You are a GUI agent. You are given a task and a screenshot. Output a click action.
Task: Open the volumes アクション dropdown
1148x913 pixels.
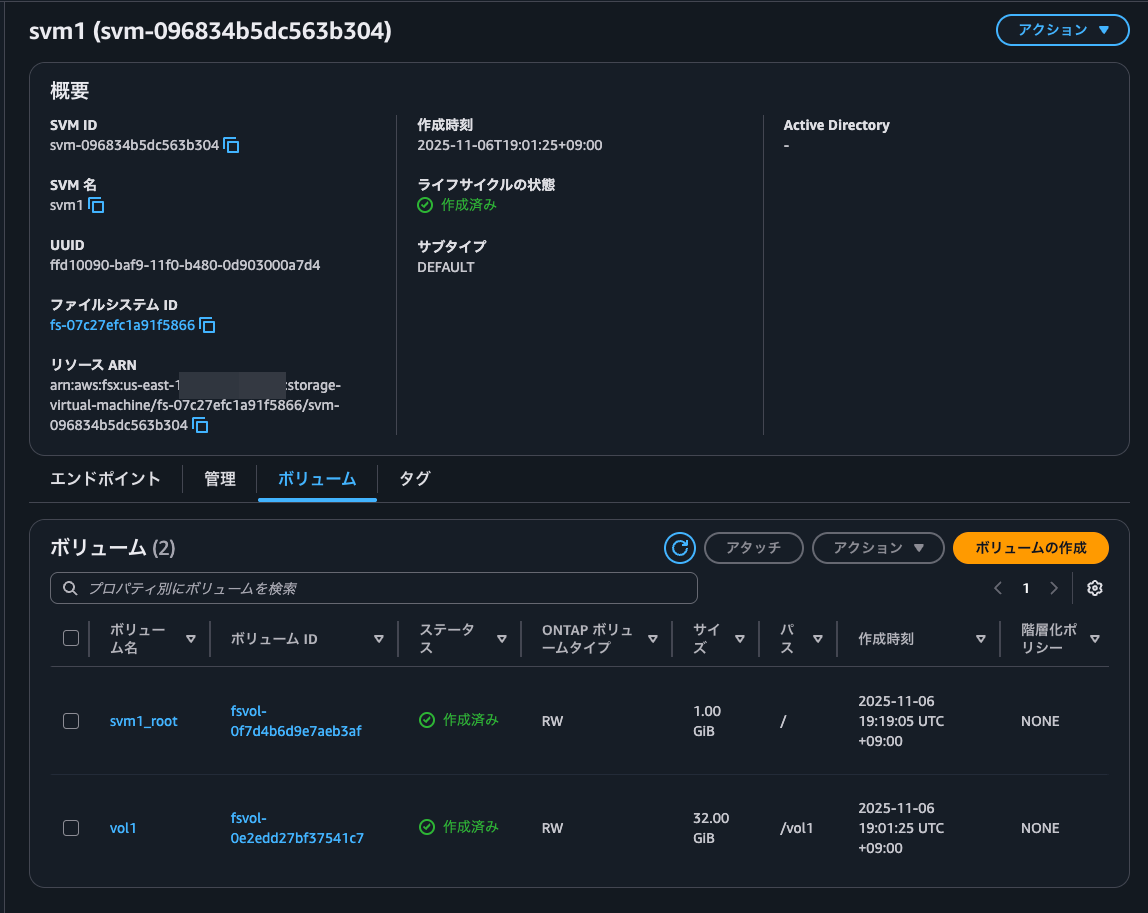coord(878,548)
